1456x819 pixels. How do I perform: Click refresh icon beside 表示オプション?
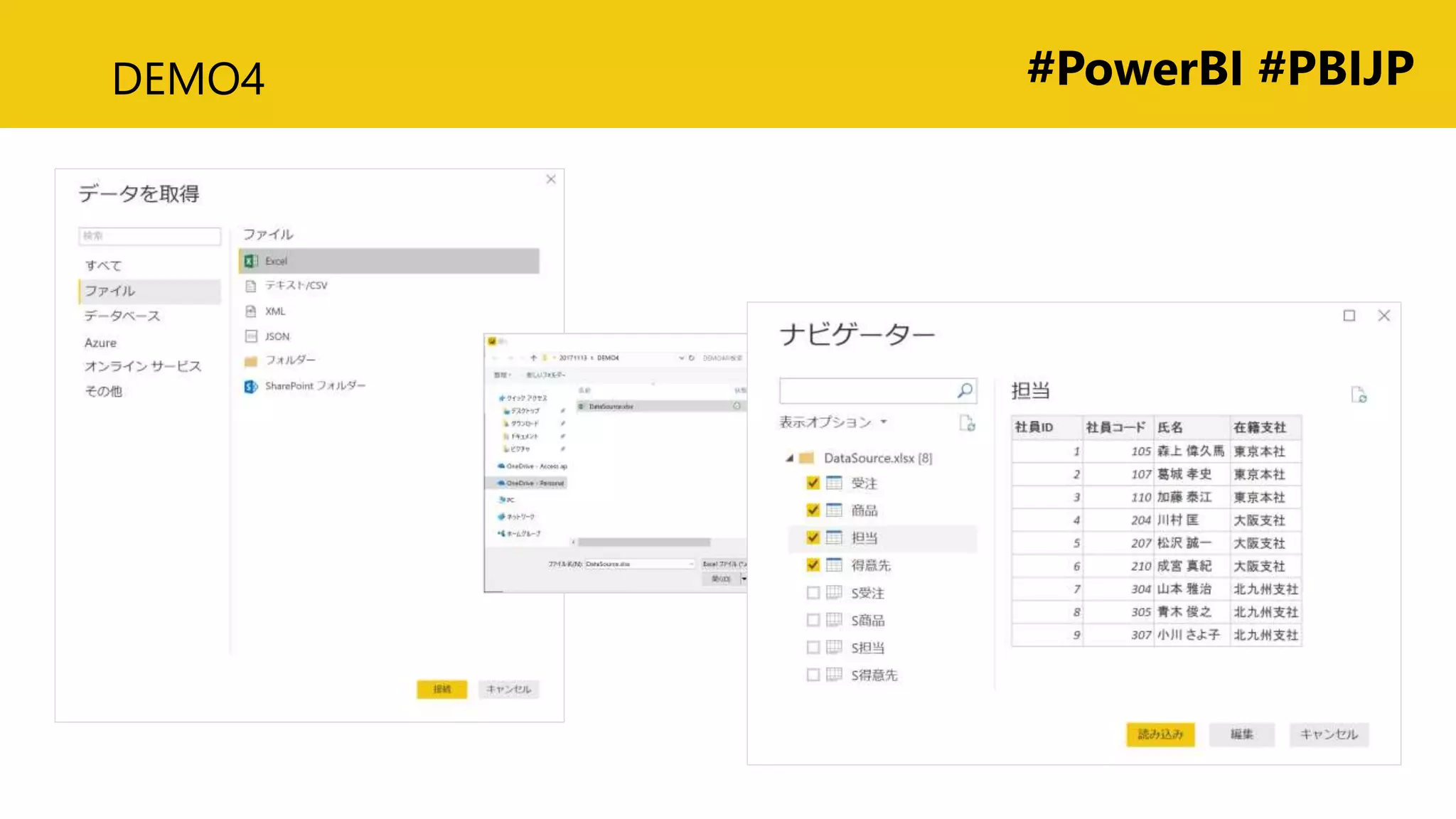pos(967,423)
